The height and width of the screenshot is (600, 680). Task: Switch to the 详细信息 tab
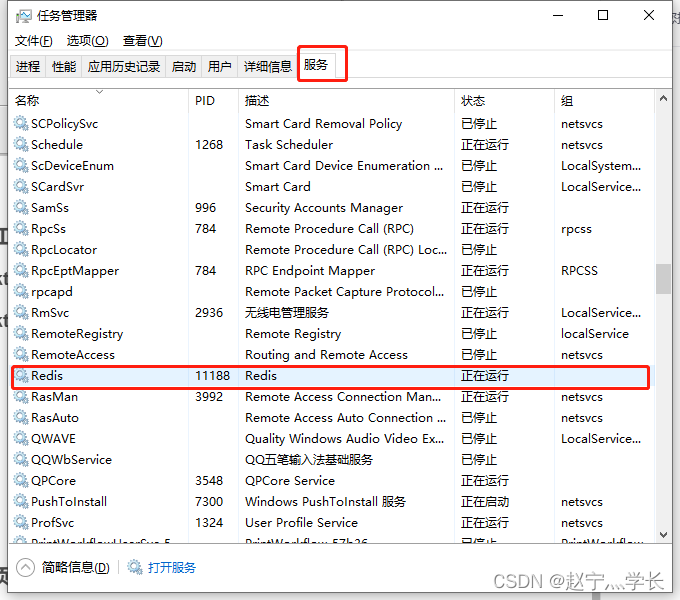268,66
